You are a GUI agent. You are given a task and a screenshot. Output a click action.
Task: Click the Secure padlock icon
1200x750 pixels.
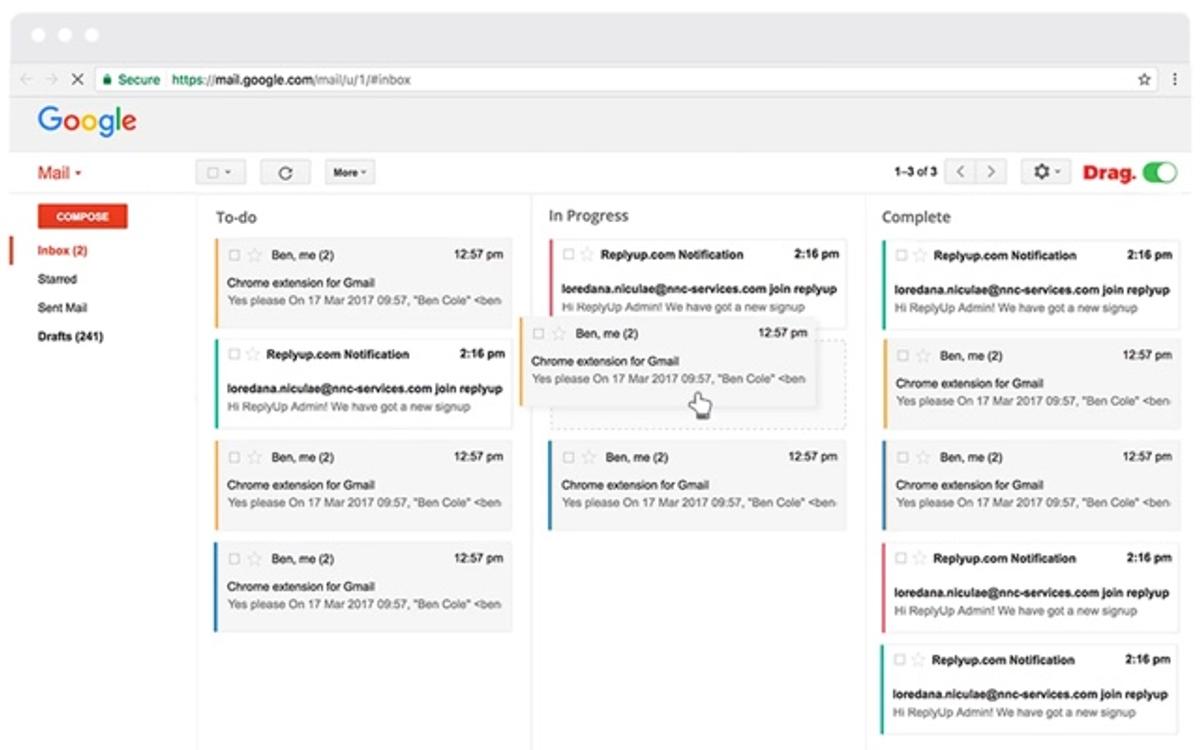pos(107,79)
